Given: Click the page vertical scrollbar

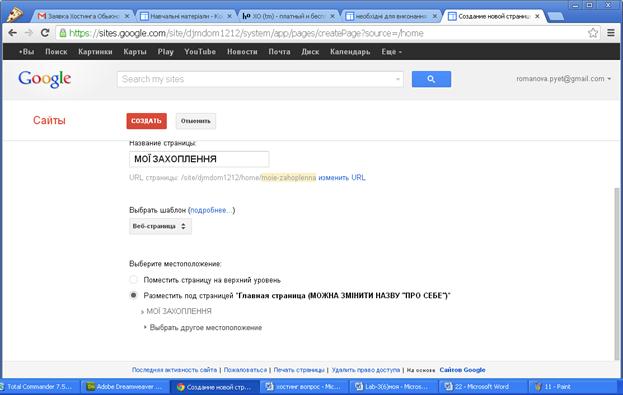Looking at the screenshot, I should coord(617,274).
